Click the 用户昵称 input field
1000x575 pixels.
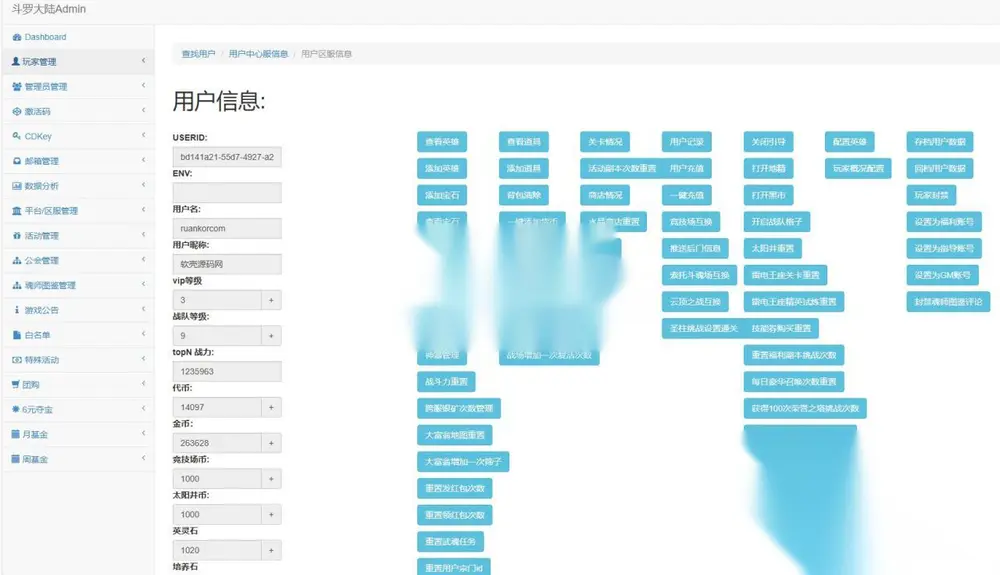[x=227, y=264]
